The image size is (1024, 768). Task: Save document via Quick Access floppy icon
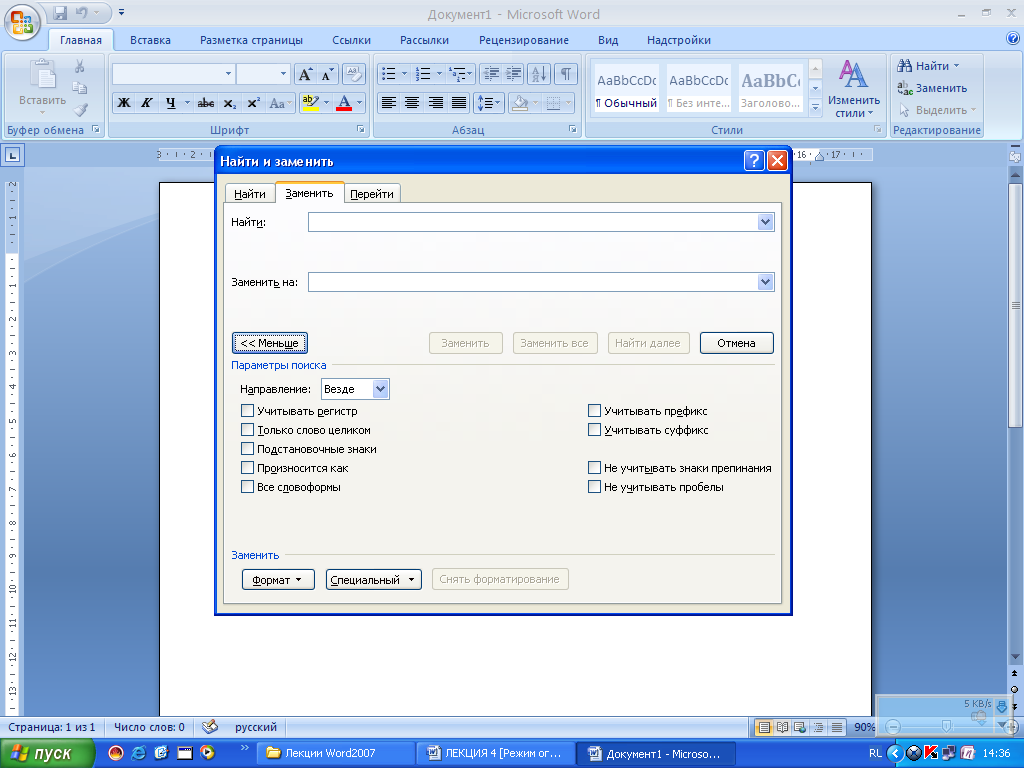(x=60, y=12)
